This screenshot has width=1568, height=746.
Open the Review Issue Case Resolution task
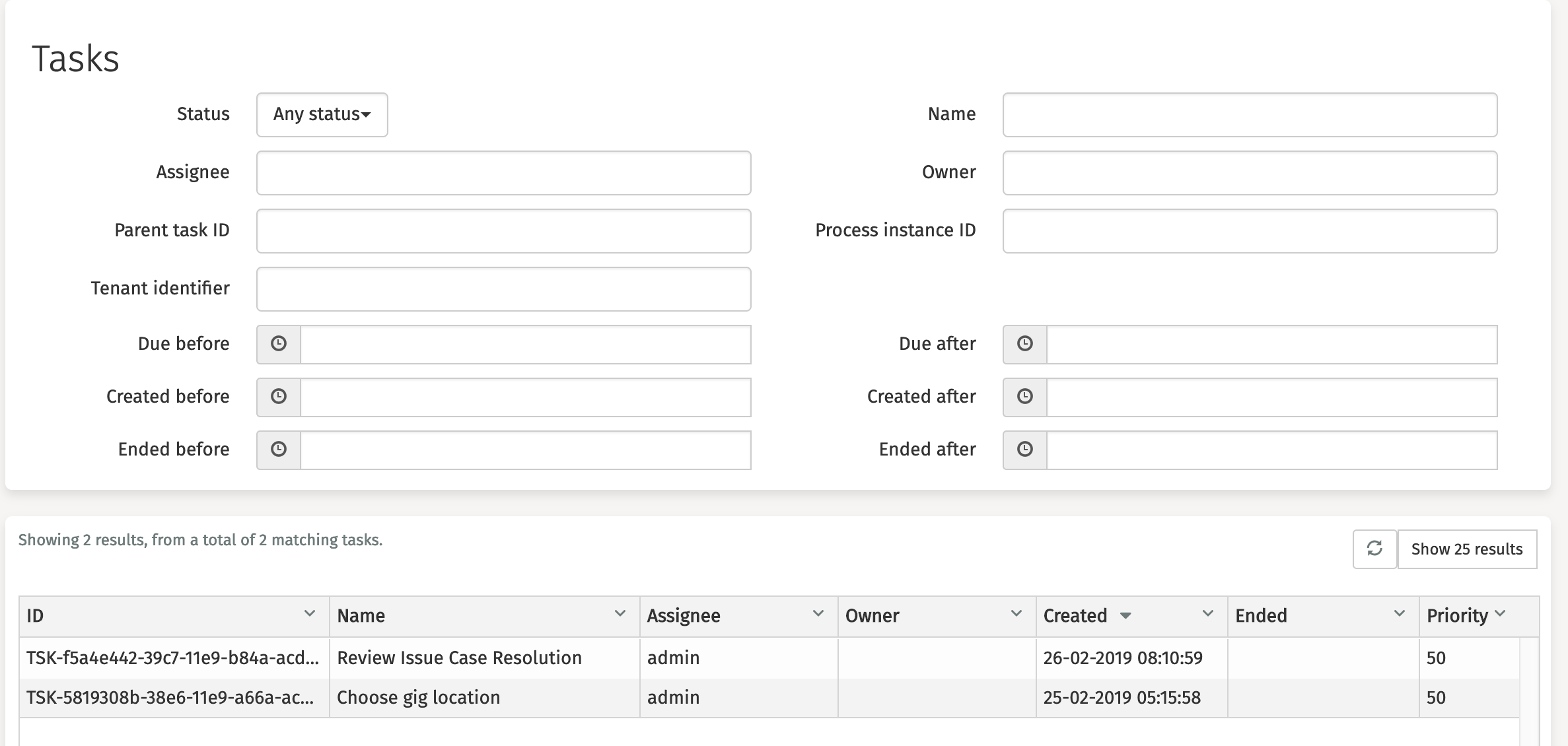click(459, 658)
